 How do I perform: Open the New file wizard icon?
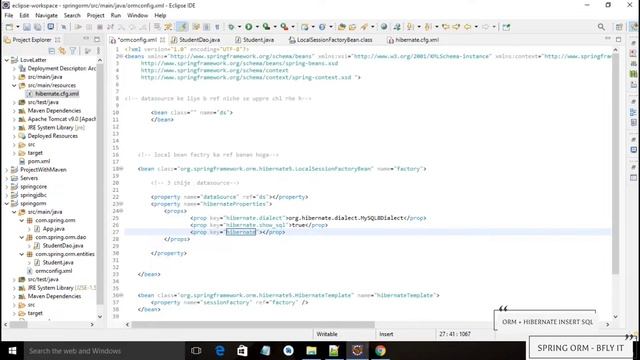click(9, 27)
